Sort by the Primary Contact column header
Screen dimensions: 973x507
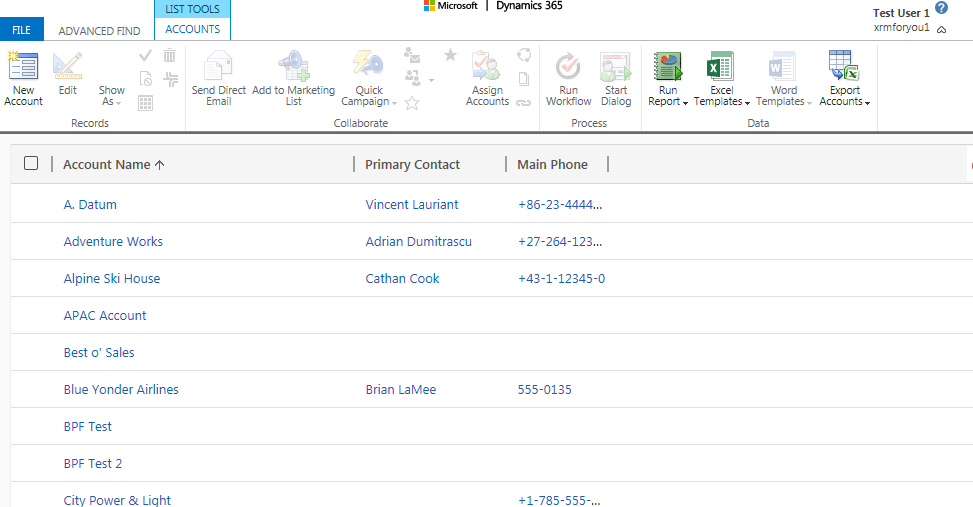(412, 164)
